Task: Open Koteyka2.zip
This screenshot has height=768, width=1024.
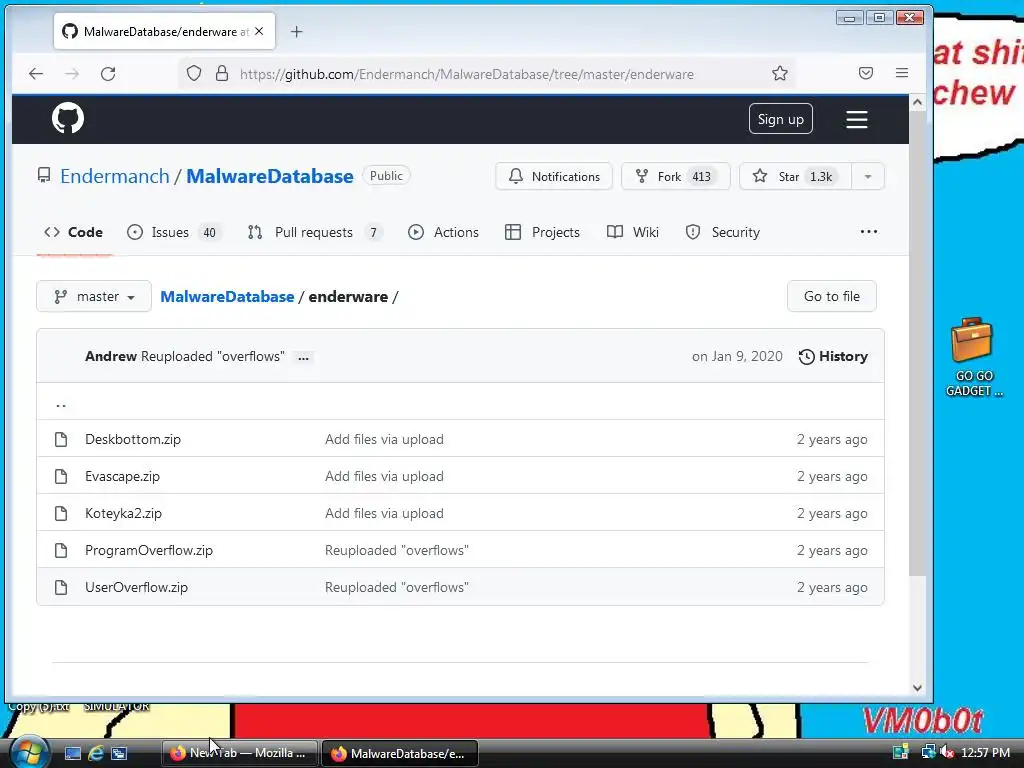Action: click(x=123, y=513)
